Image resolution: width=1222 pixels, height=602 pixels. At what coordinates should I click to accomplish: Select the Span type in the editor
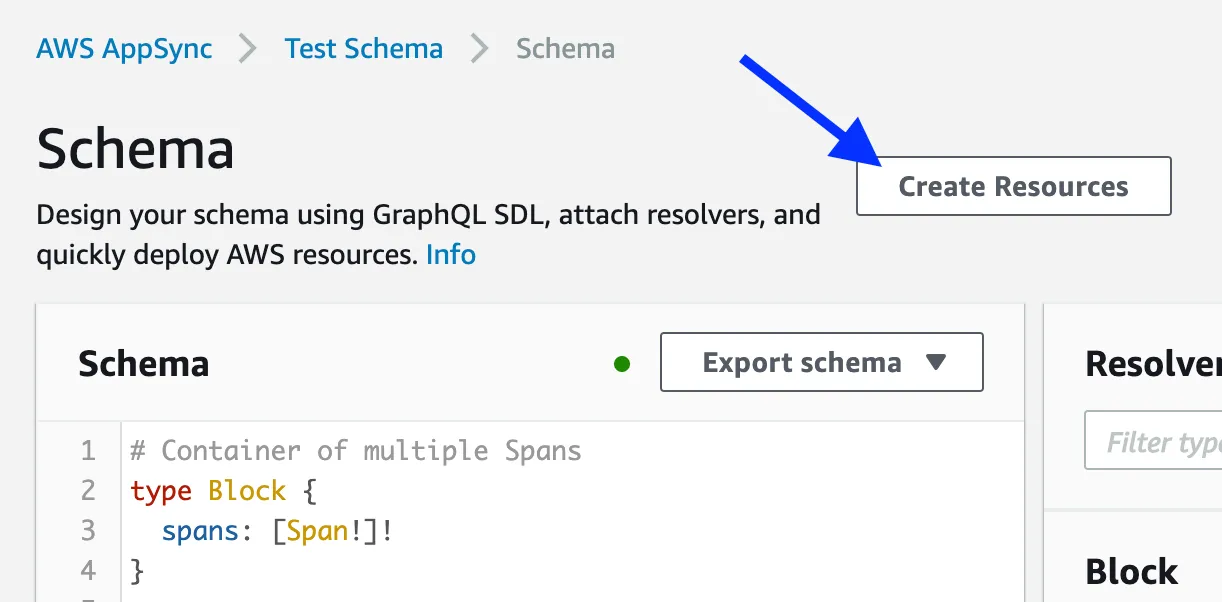(320, 530)
